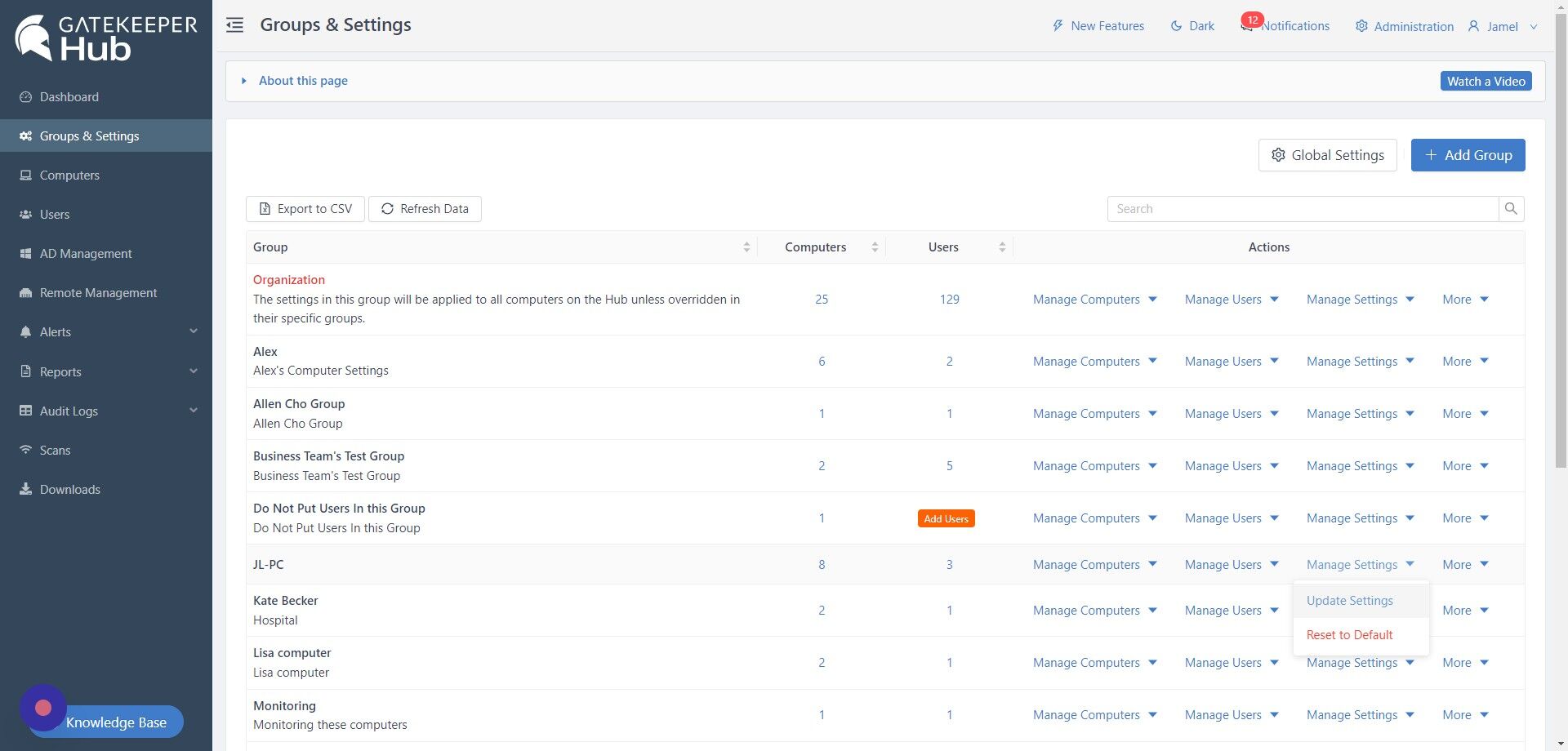
Task: Click the Audit Logs table icon
Action: tap(25, 411)
